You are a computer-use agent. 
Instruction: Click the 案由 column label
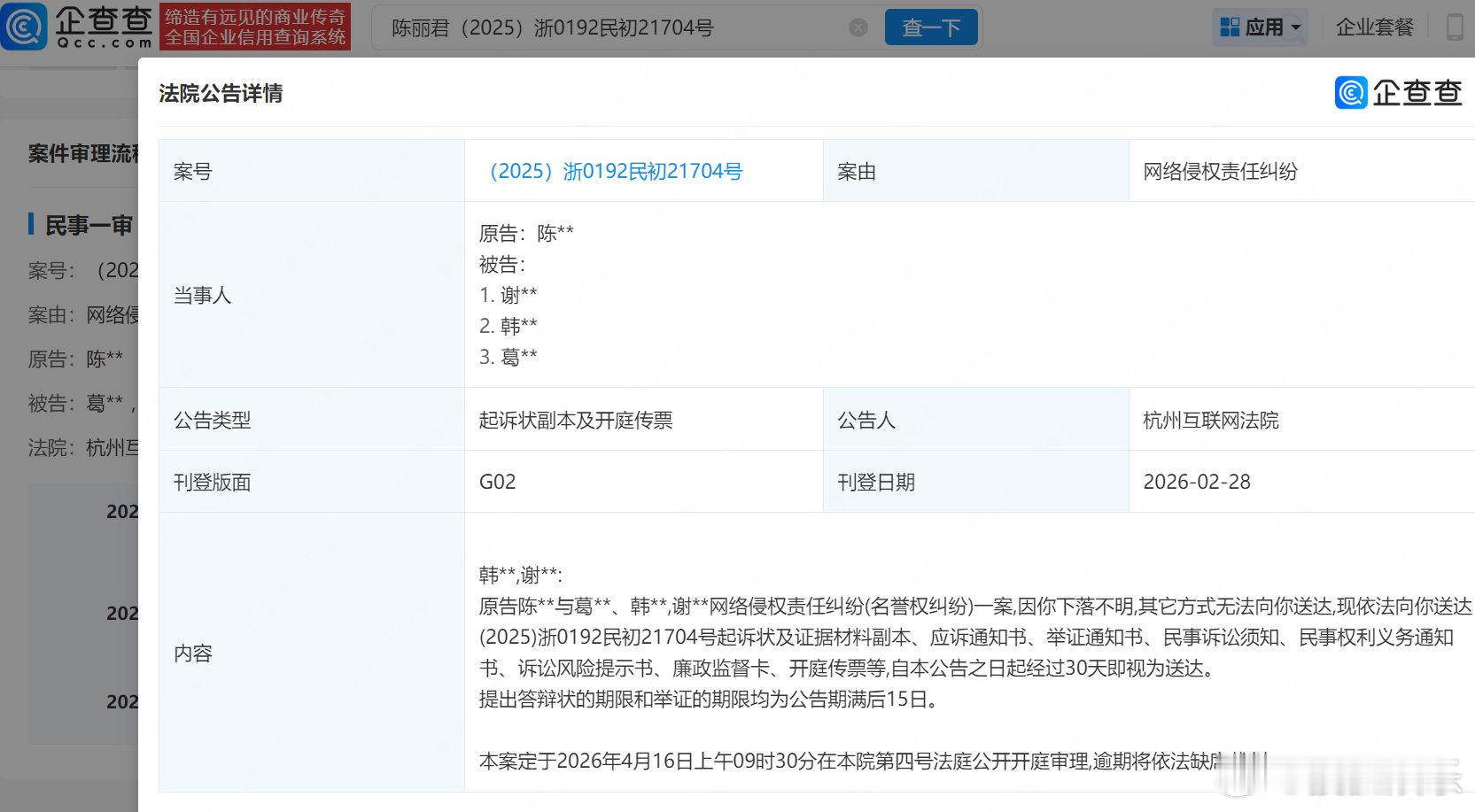click(857, 171)
